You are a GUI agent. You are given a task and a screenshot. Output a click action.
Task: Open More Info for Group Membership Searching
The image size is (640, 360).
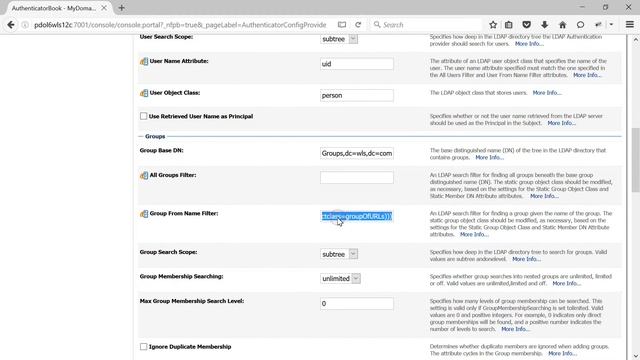[567, 283]
